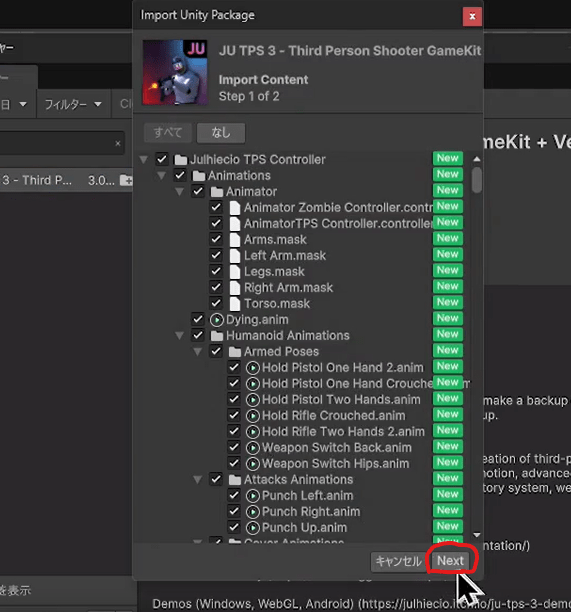Collapse the Animator folder
The image size is (571, 612).
[180, 192]
